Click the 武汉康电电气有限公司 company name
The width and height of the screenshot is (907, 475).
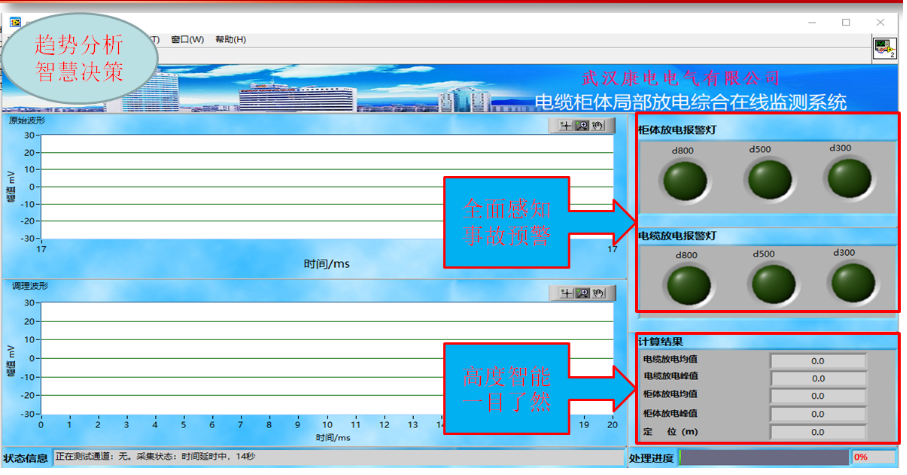click(x=681, y=78)
